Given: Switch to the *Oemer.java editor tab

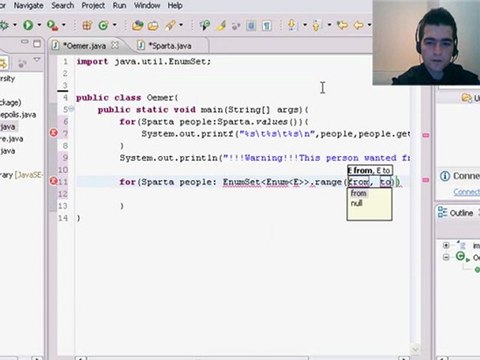Looking at the screenshot, I should 84,46.
